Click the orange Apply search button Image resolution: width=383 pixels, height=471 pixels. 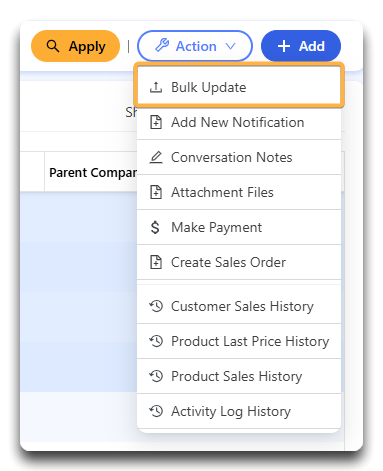(75, 46)
